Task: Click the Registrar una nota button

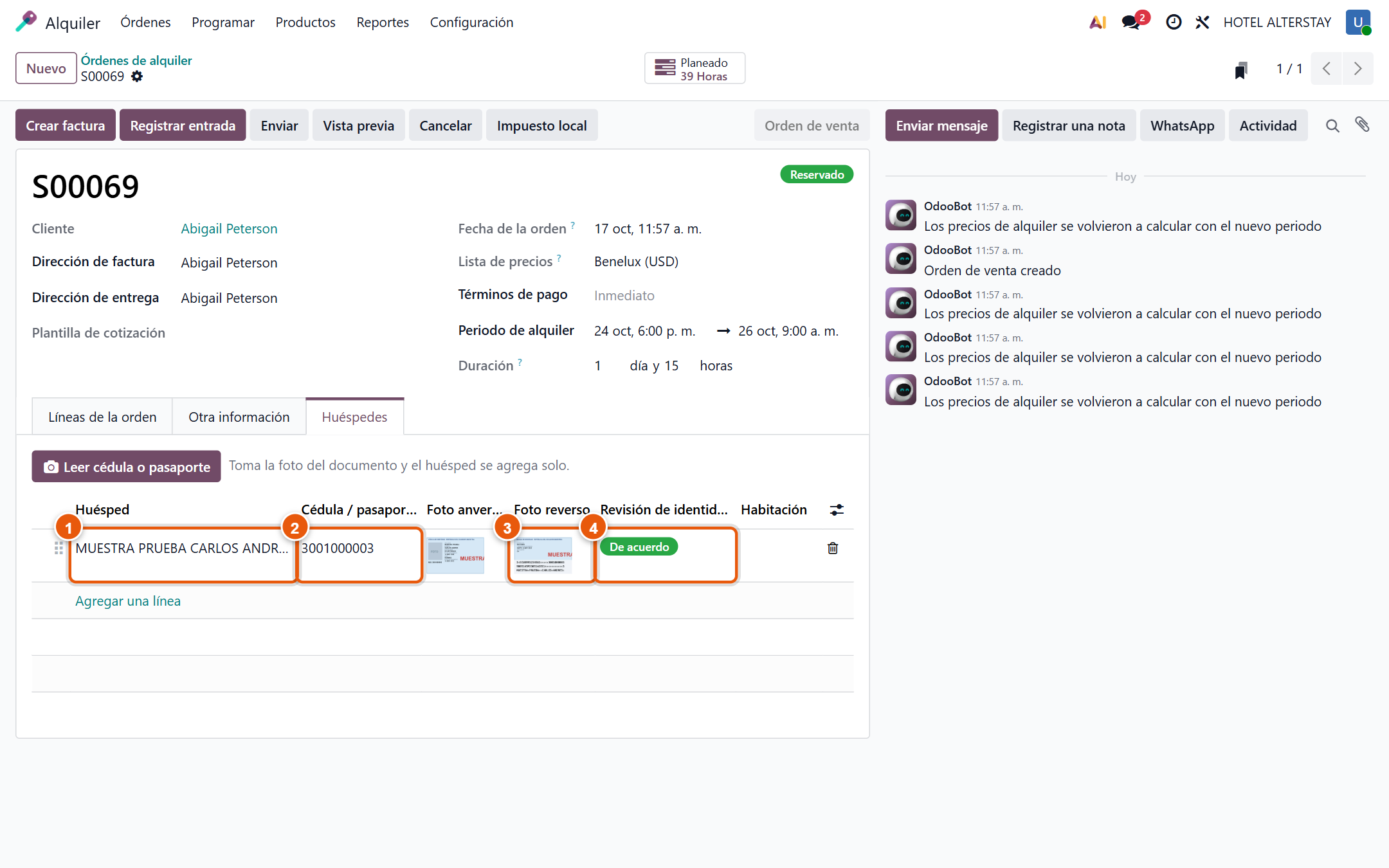Action: pos(1069,125)
